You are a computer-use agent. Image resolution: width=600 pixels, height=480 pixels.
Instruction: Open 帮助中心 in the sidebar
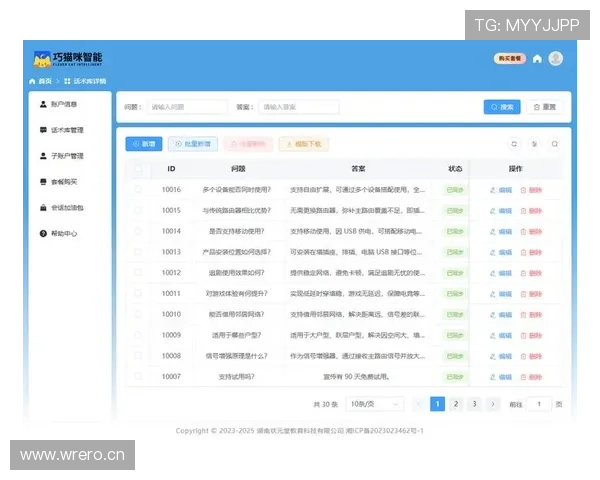tap(59, 233)
